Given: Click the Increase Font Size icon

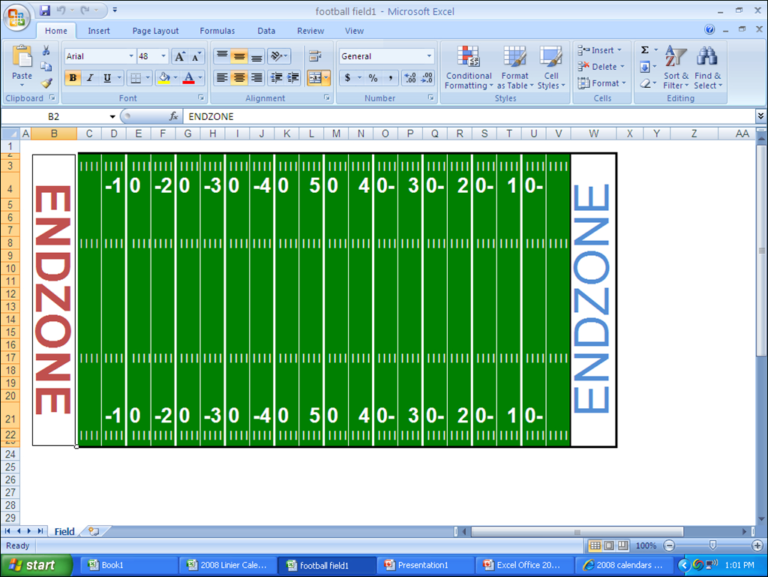Looking at the screenshot, I should [179, 57].
